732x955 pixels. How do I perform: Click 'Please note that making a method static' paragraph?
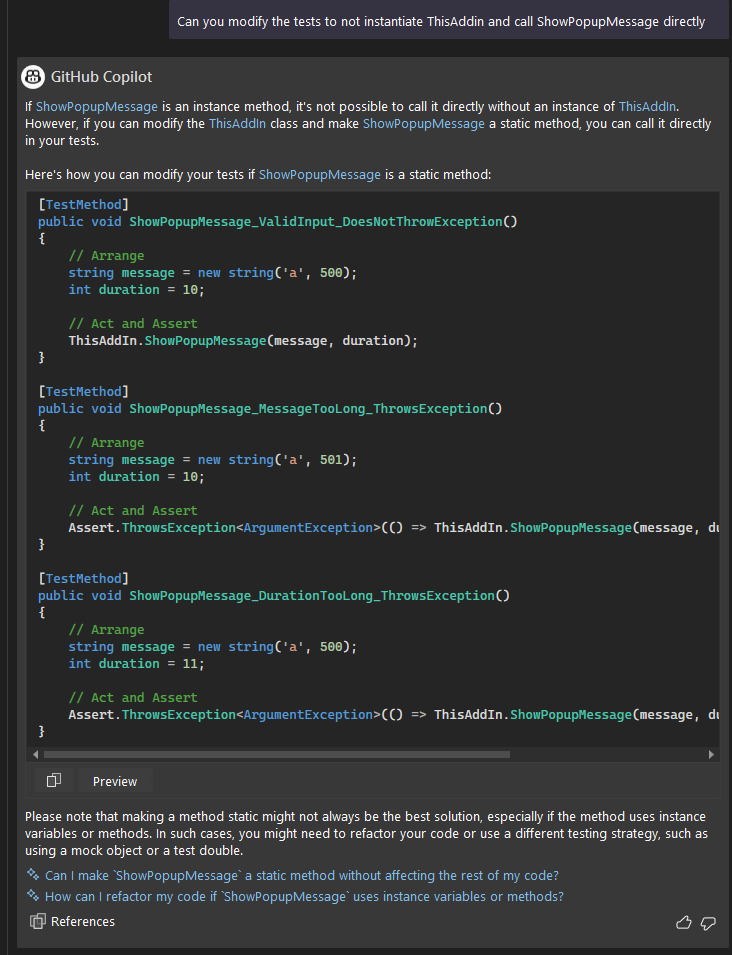(366, 833)
